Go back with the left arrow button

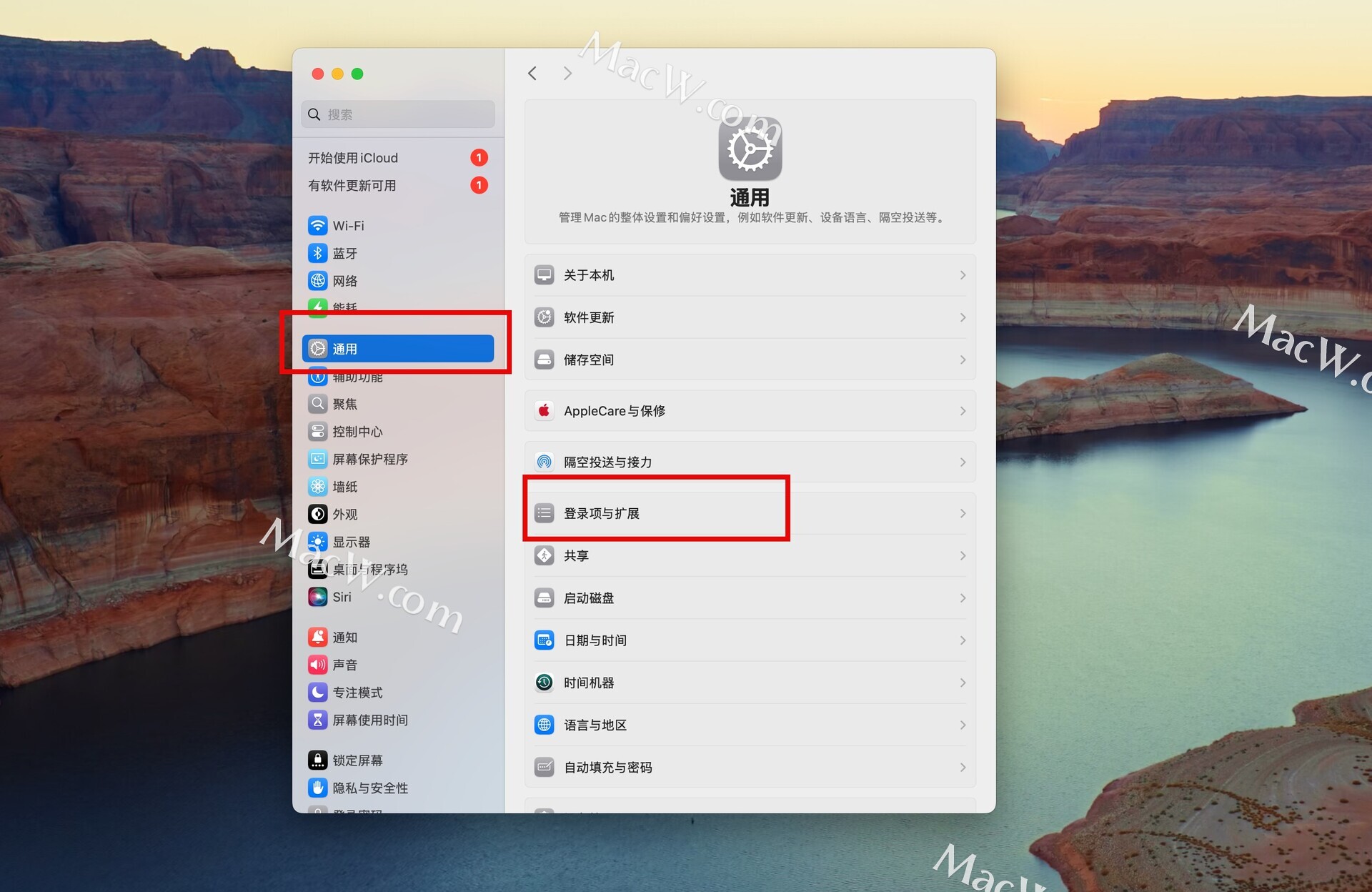(x=532, y=73)
